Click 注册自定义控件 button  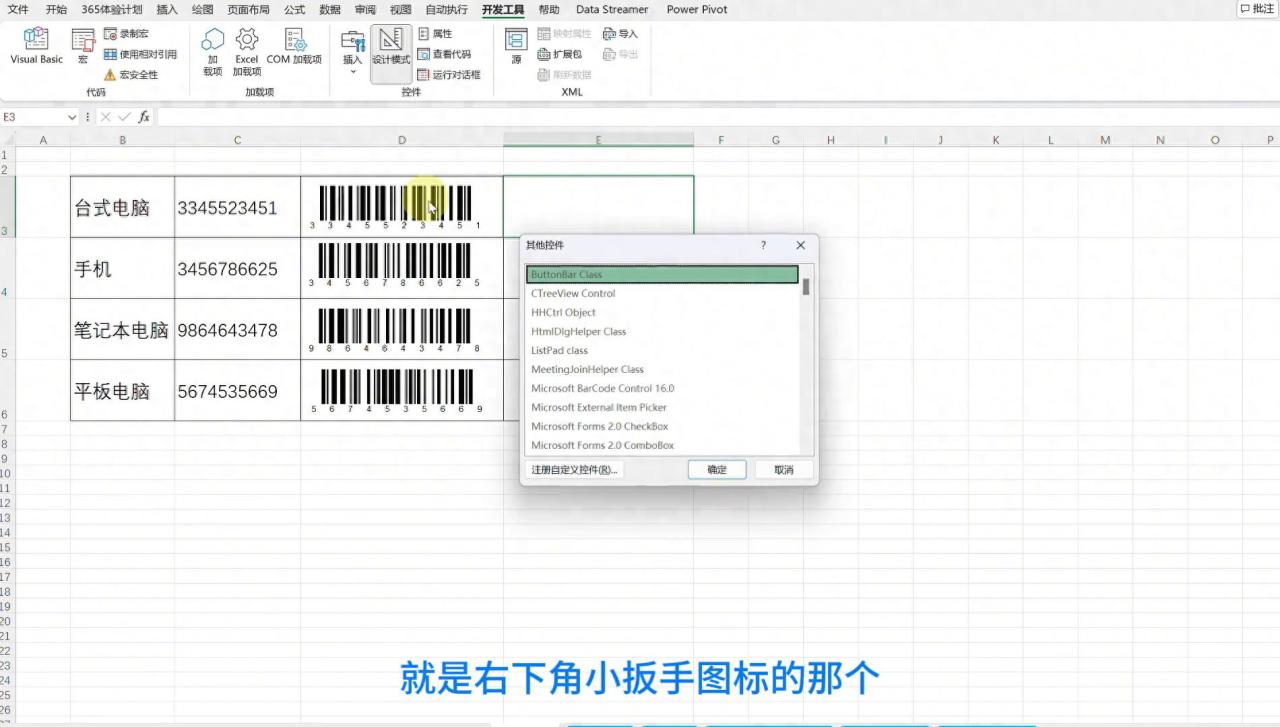[574, 469]
